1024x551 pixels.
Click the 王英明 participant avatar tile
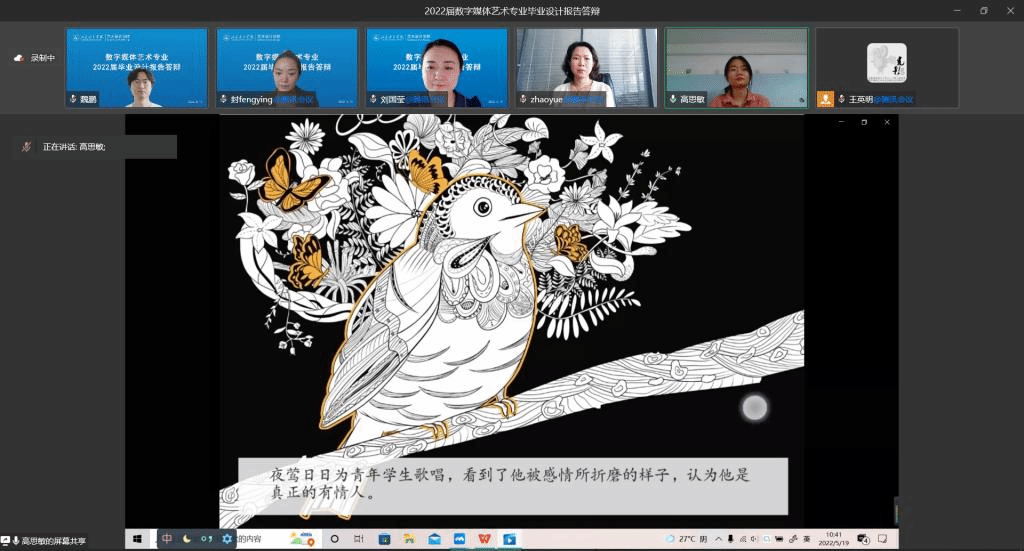click(x=886, y=63)
